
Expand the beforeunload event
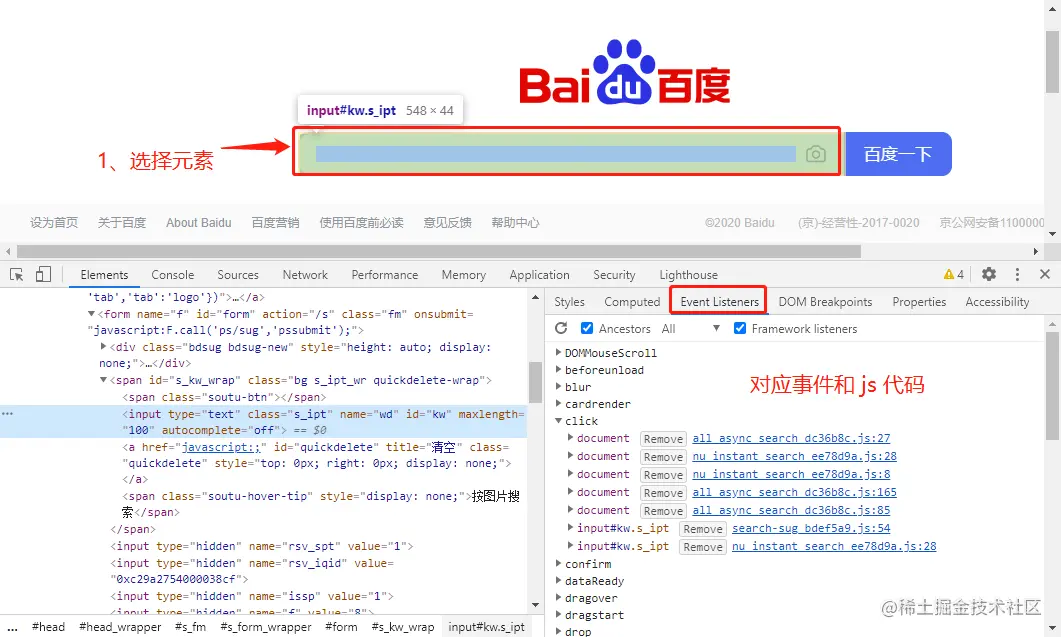point(558,370)
